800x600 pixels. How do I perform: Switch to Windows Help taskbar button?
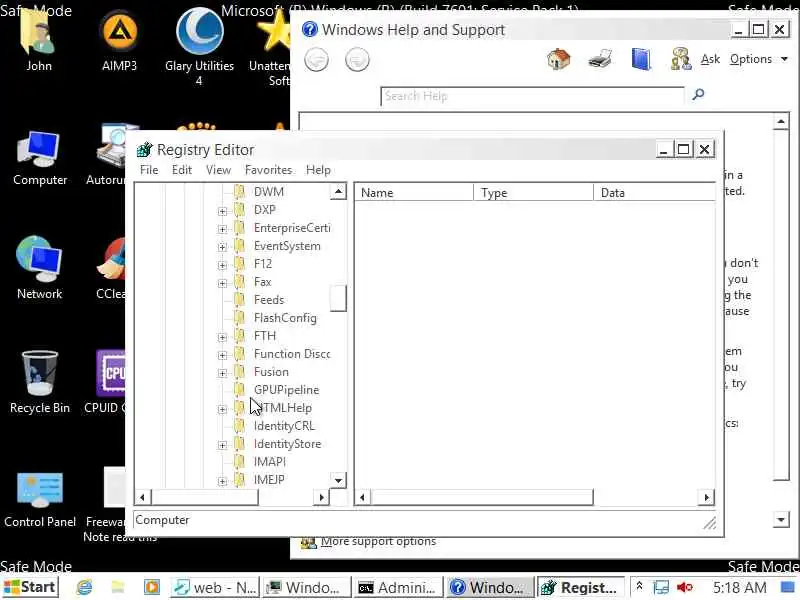click(x=489, y=588)
